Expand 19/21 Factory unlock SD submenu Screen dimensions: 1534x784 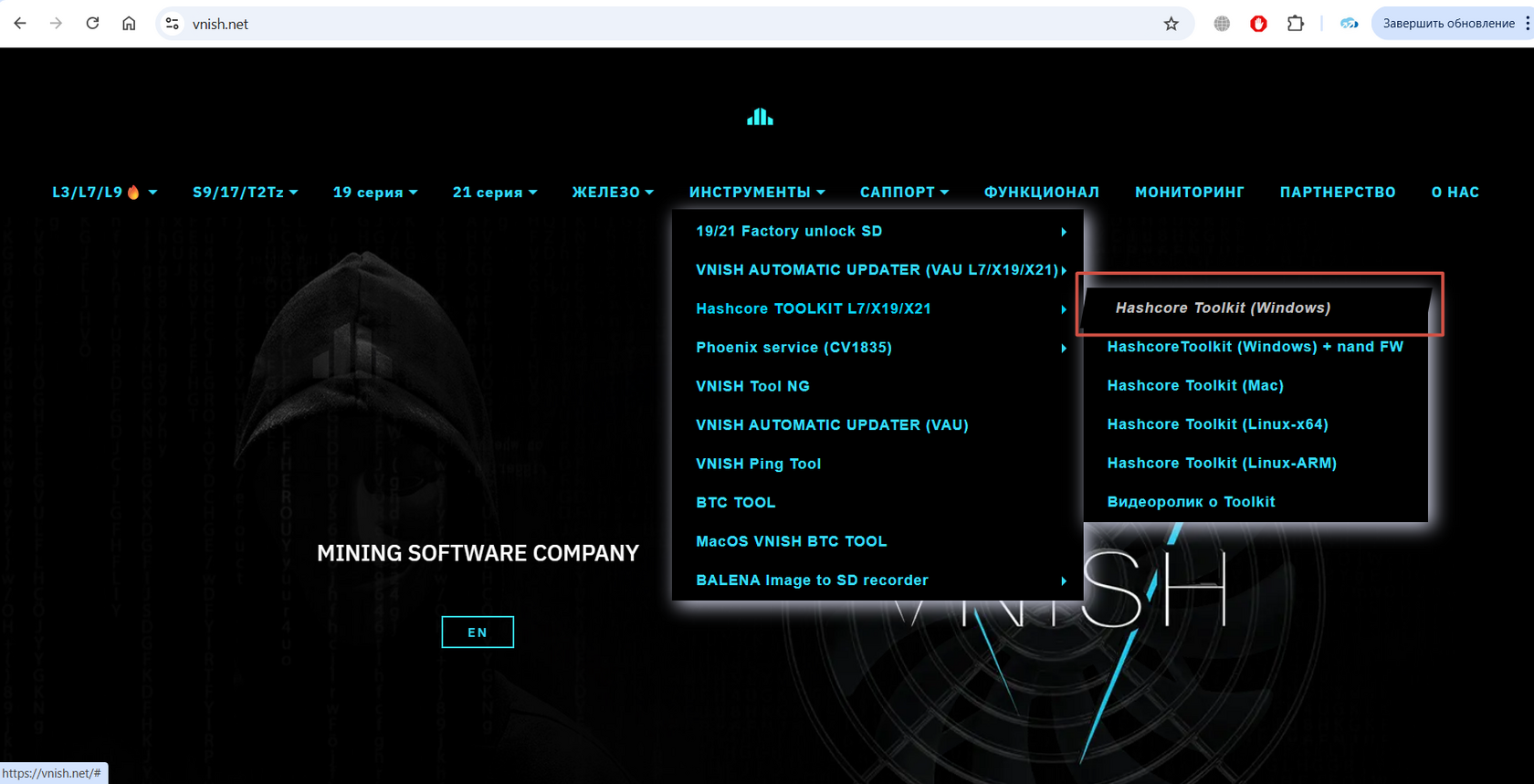(877, 232)
